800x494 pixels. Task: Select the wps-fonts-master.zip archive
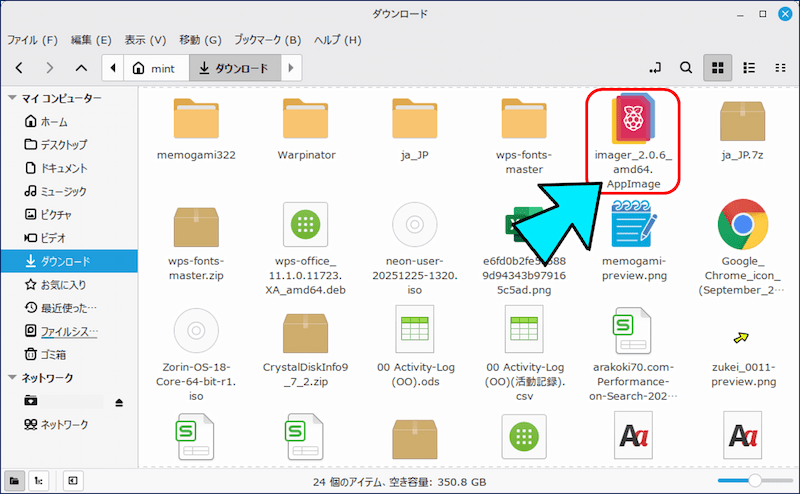pyautogui.click(x=196, y=243)
